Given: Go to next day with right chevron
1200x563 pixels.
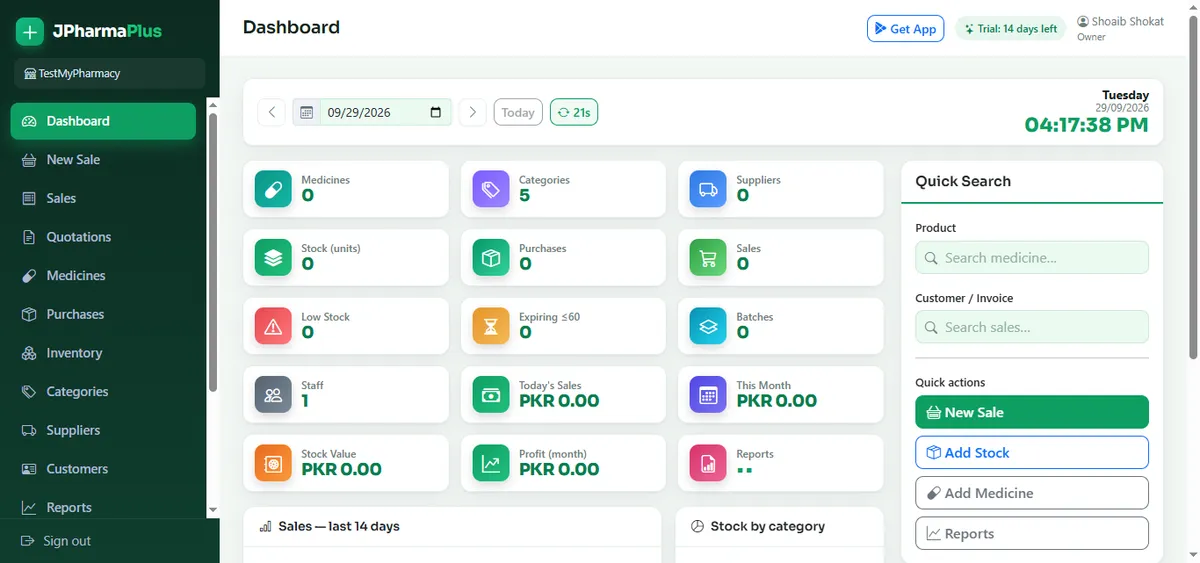Looking at the screenshot, I should [x=473, y=112].
